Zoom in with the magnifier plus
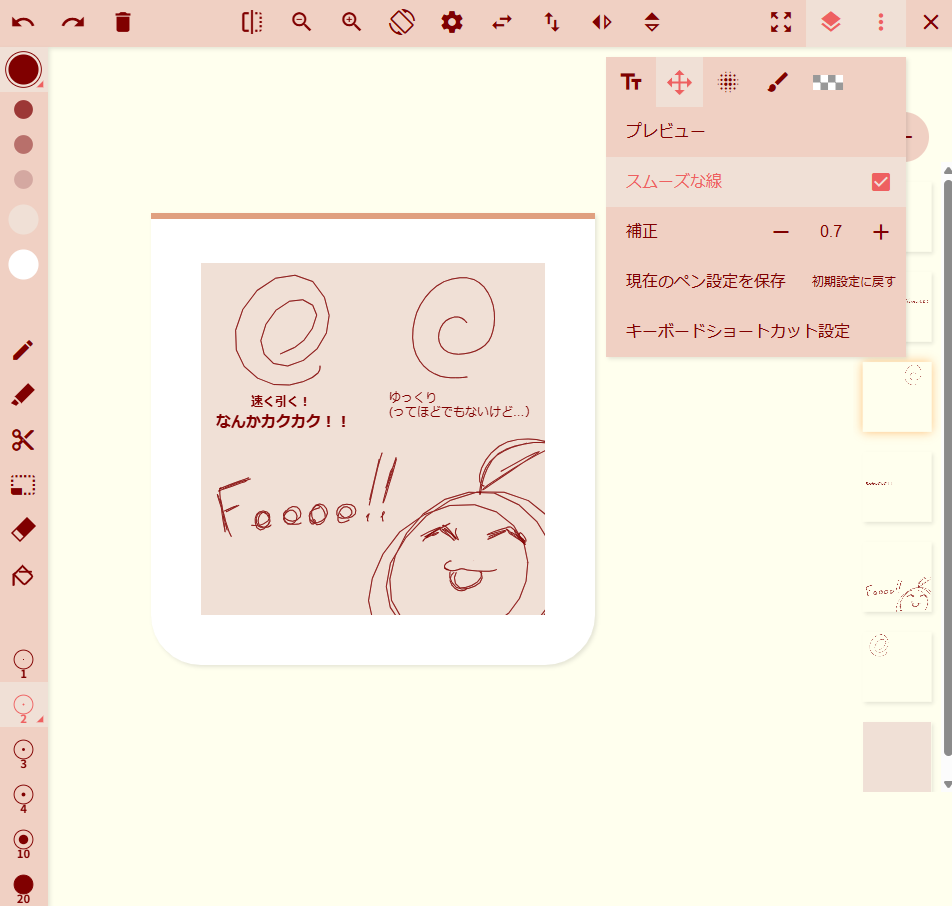The height and width of the screenshot is (906, 952). point(352,22)
